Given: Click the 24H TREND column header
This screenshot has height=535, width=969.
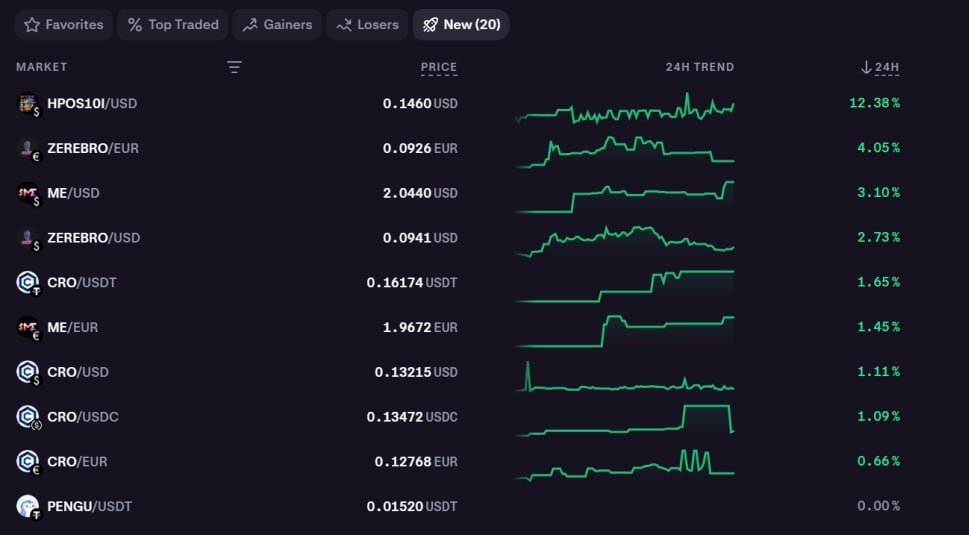Looking at the screenshot, I should point(700,67).
